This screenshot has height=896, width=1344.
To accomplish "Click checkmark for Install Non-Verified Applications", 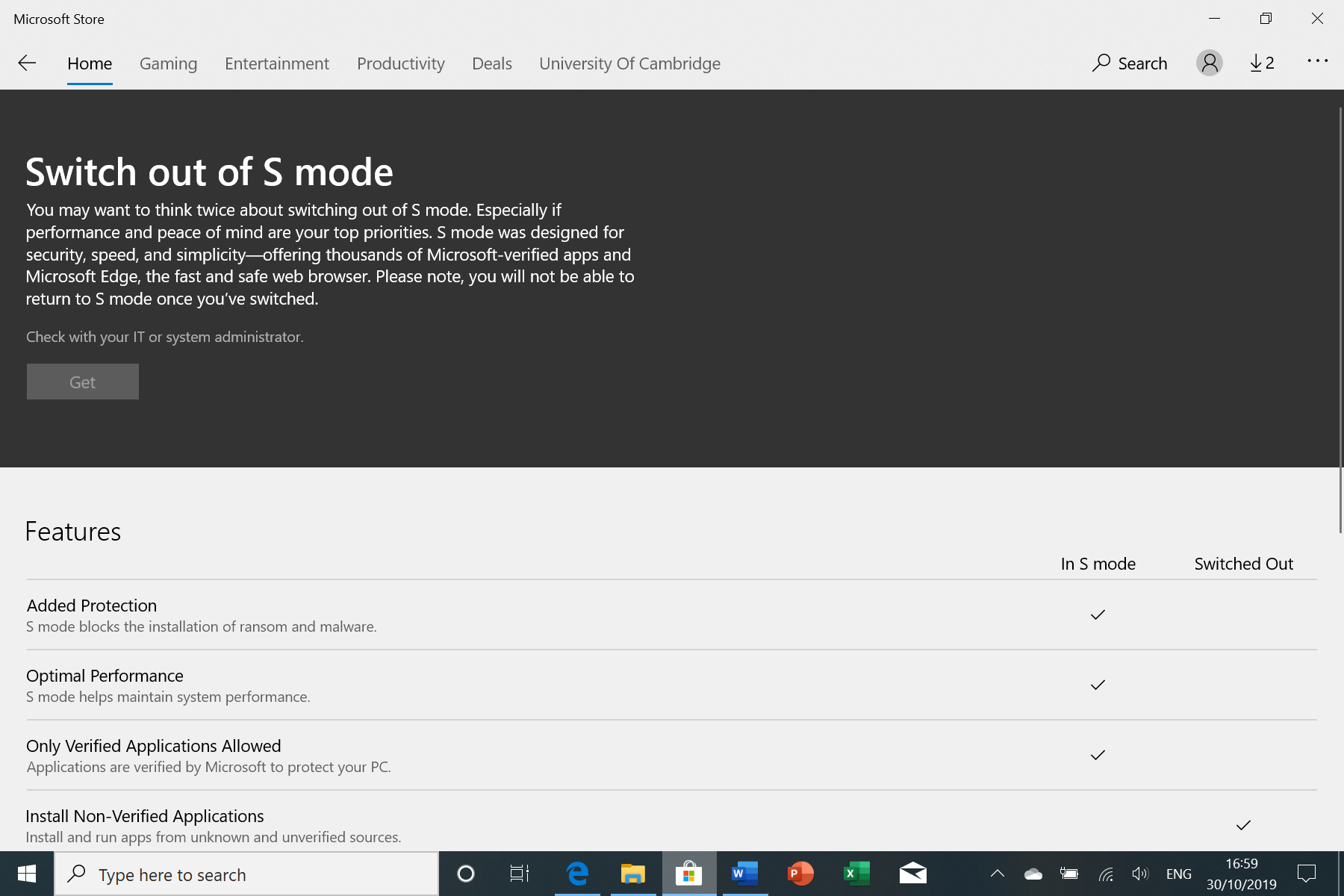I will coord(1243,825).
